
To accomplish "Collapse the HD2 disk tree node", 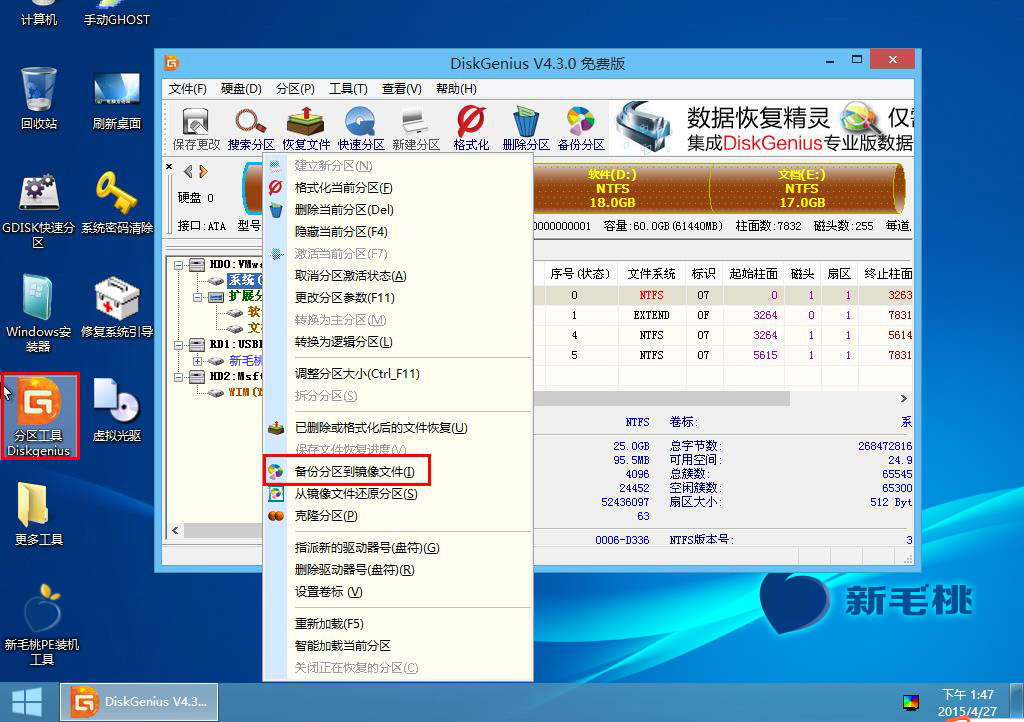I will pos(178,377).
